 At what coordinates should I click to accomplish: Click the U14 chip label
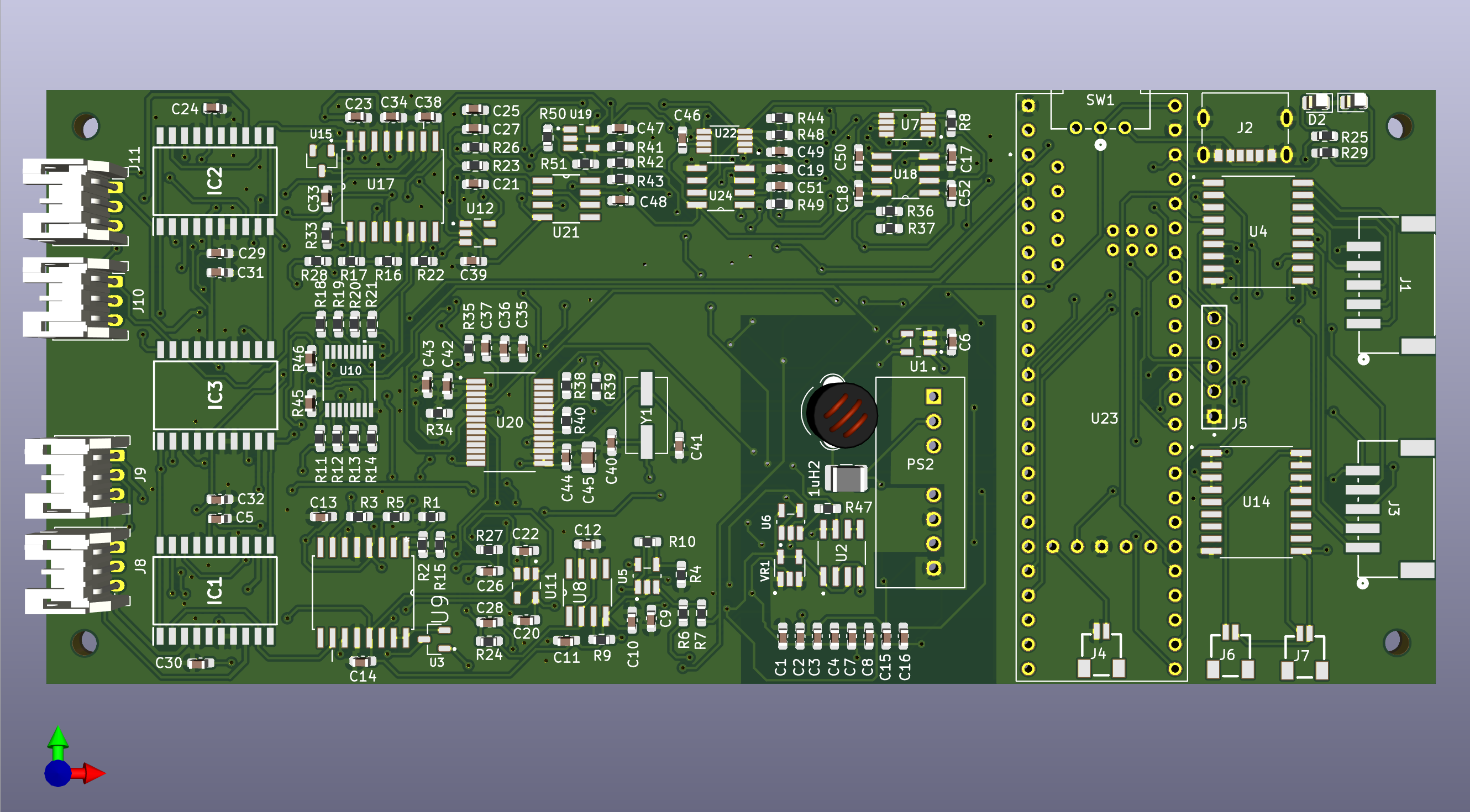click(x=1256, y=502)
